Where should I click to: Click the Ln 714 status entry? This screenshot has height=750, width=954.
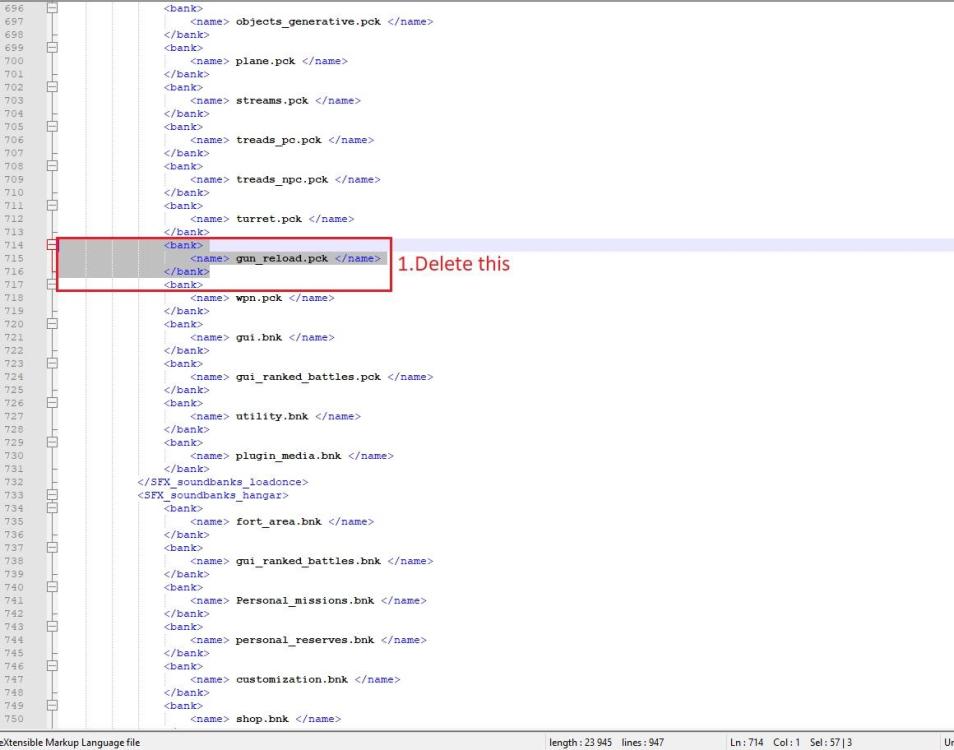click(x=747, y=743)
